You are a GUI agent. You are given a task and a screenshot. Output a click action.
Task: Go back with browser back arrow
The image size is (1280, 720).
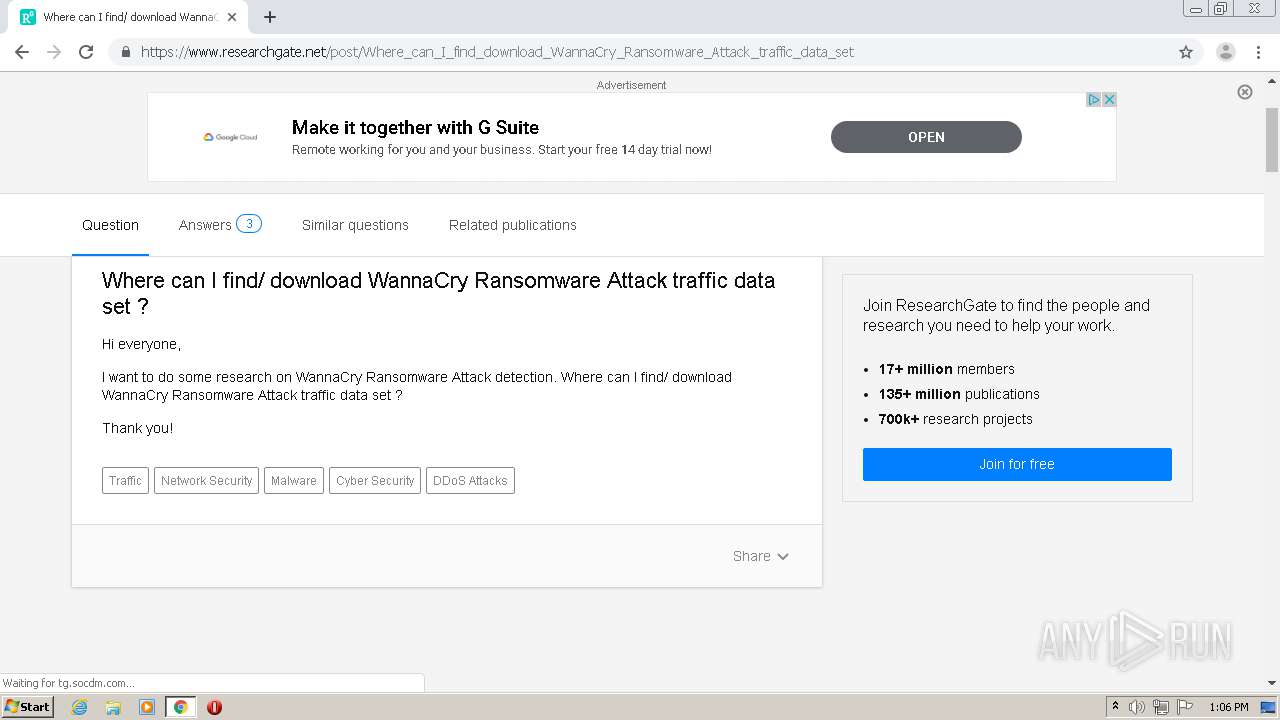[22, 52]
